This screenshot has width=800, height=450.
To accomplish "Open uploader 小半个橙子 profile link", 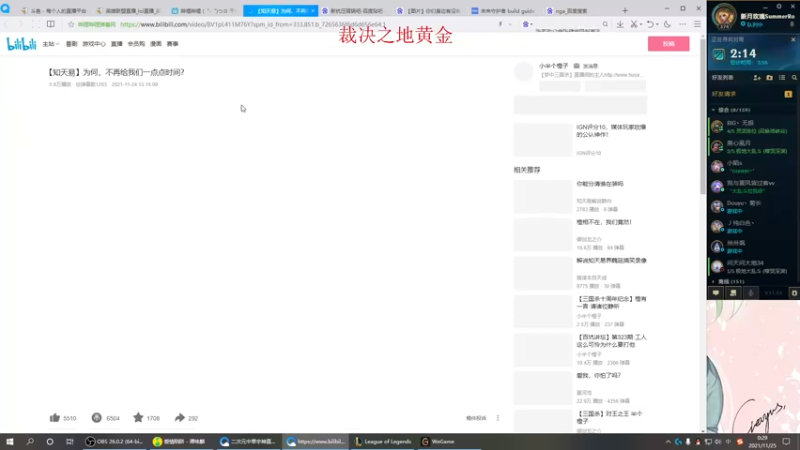I will 554,66.
